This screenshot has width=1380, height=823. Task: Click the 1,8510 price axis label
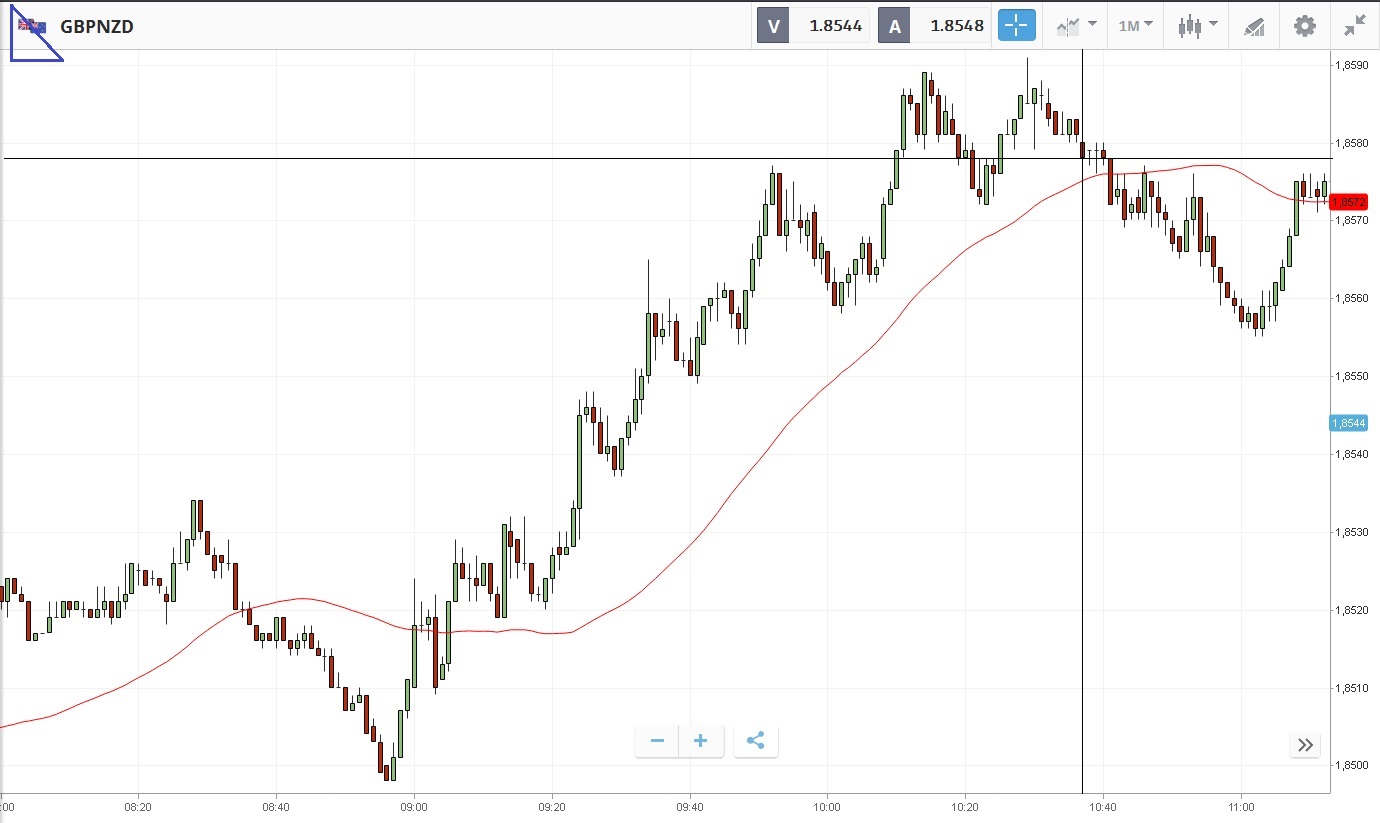[x=1351, y=688]
